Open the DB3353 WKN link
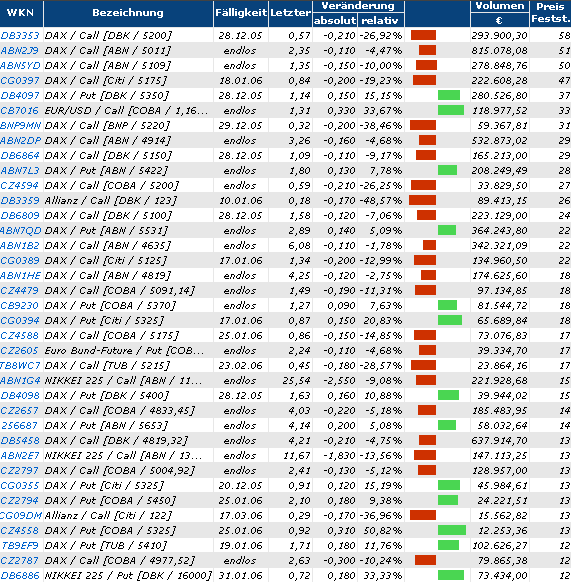The image size is (571, 582). point(20,36)
